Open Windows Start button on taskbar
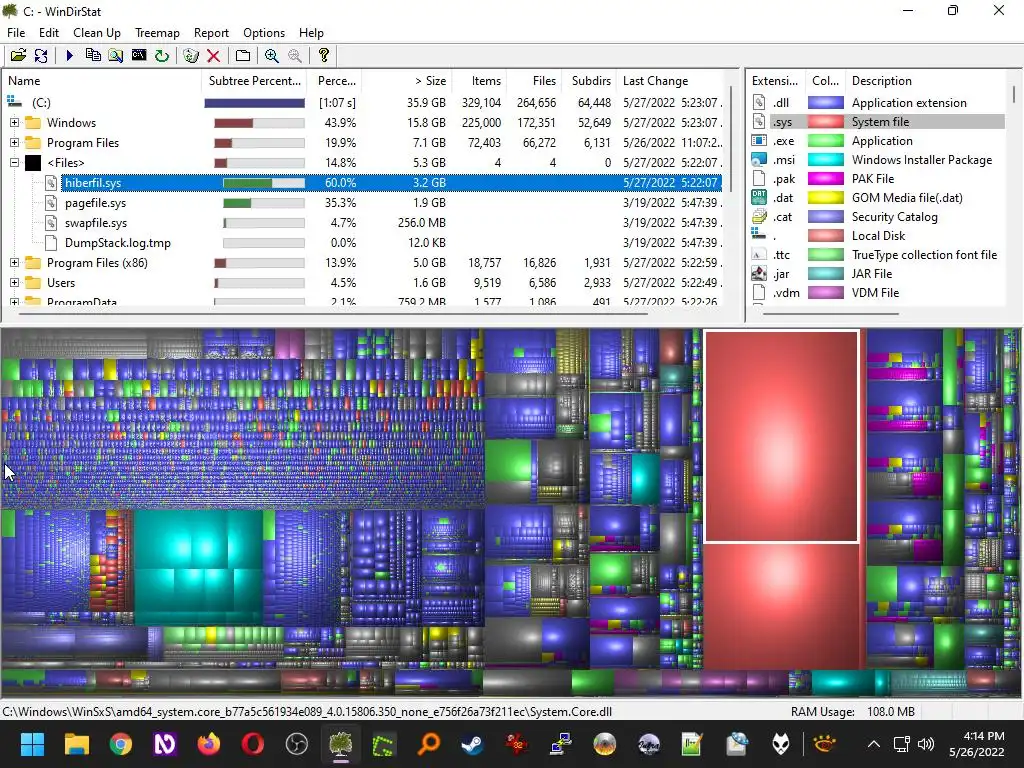Screen dimensions: 1024x768 [x=32, y=743]
